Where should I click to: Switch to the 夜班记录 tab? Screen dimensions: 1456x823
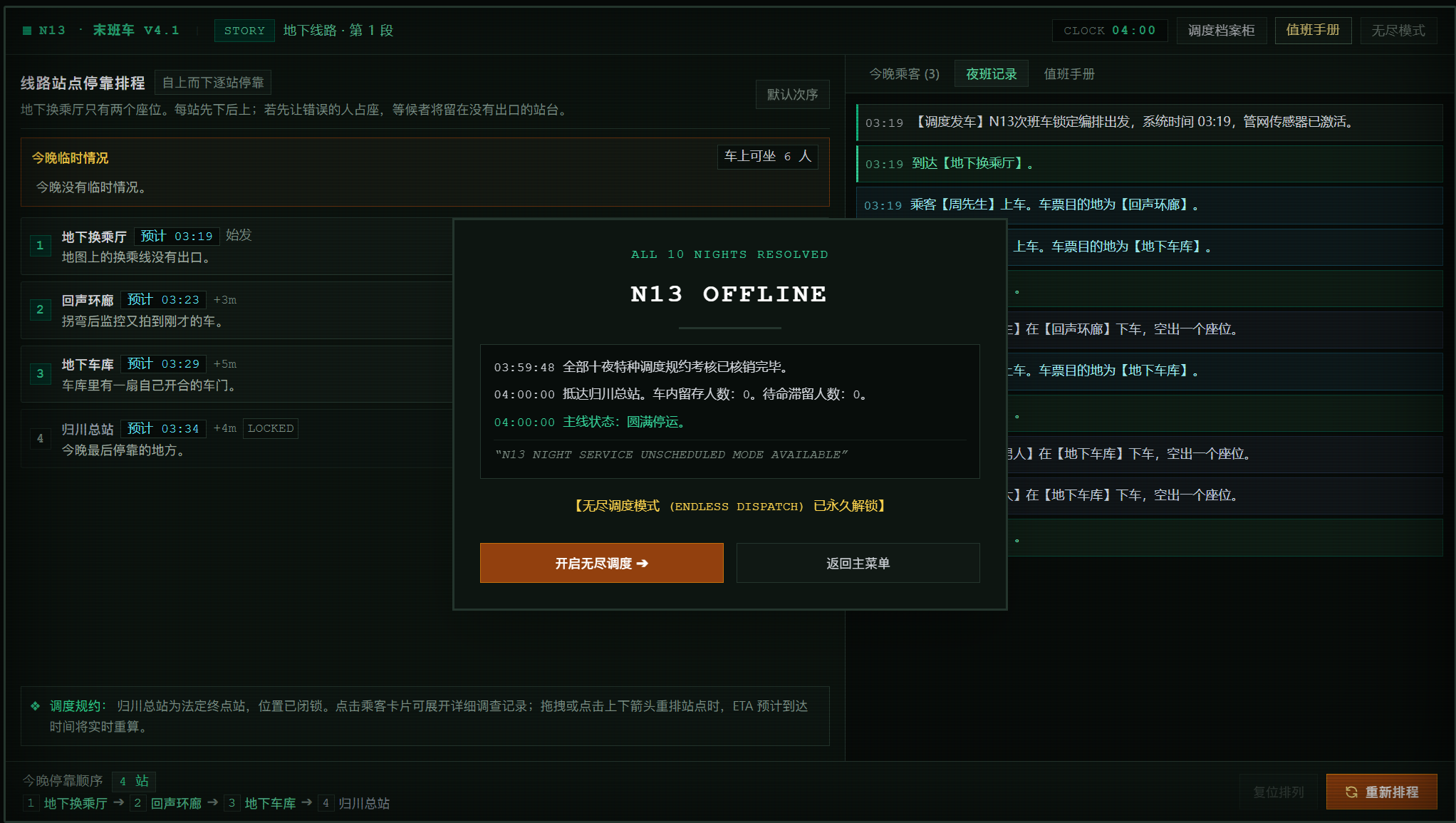coord(991,74)
